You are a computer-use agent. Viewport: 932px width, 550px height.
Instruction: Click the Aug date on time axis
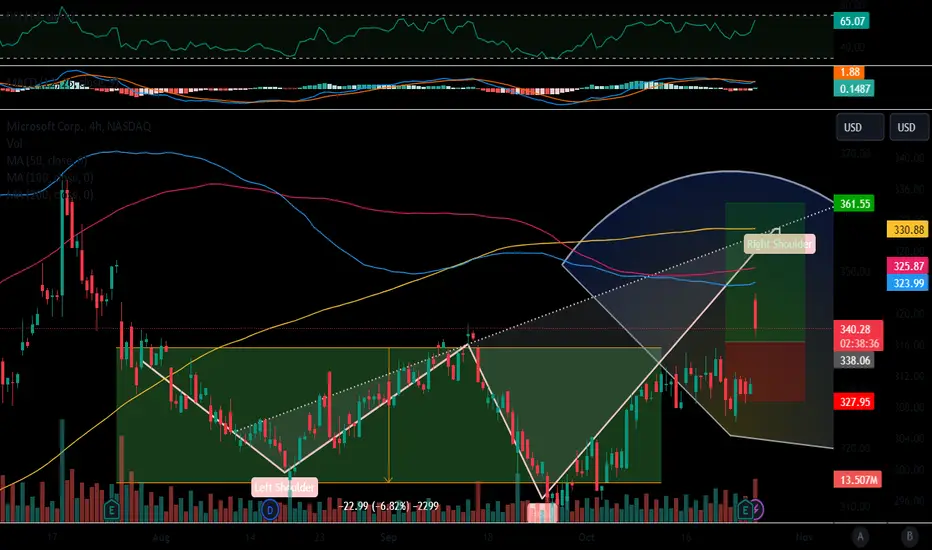(x=161, y=538)
